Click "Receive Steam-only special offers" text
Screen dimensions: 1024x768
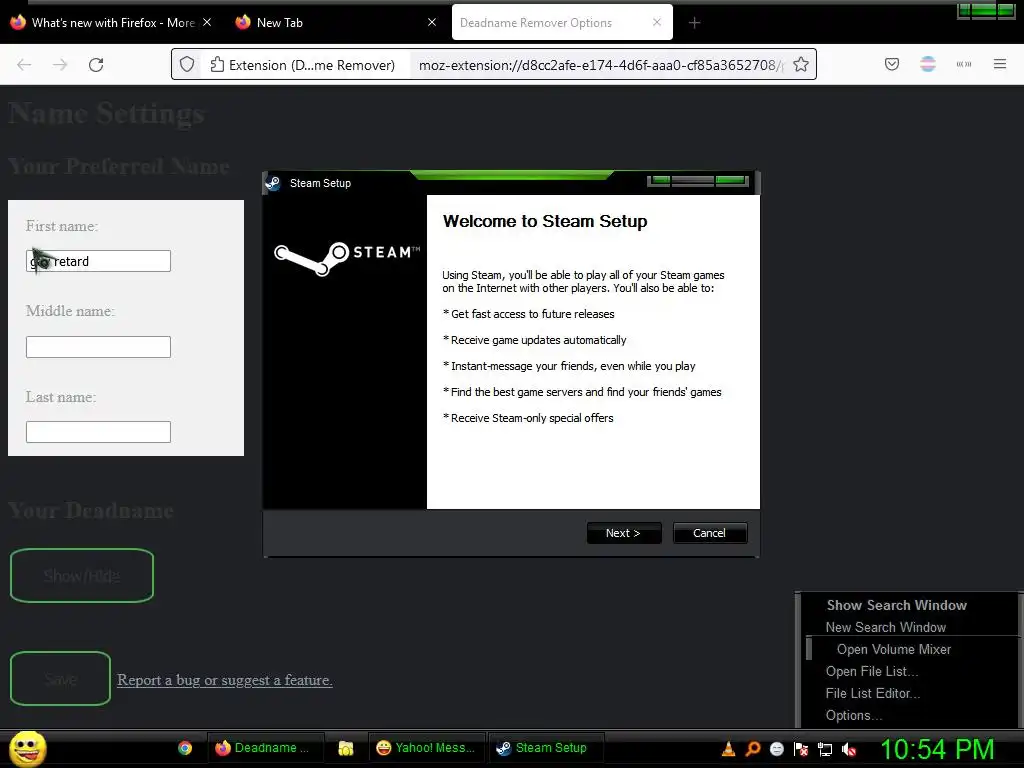coord(532,418)
